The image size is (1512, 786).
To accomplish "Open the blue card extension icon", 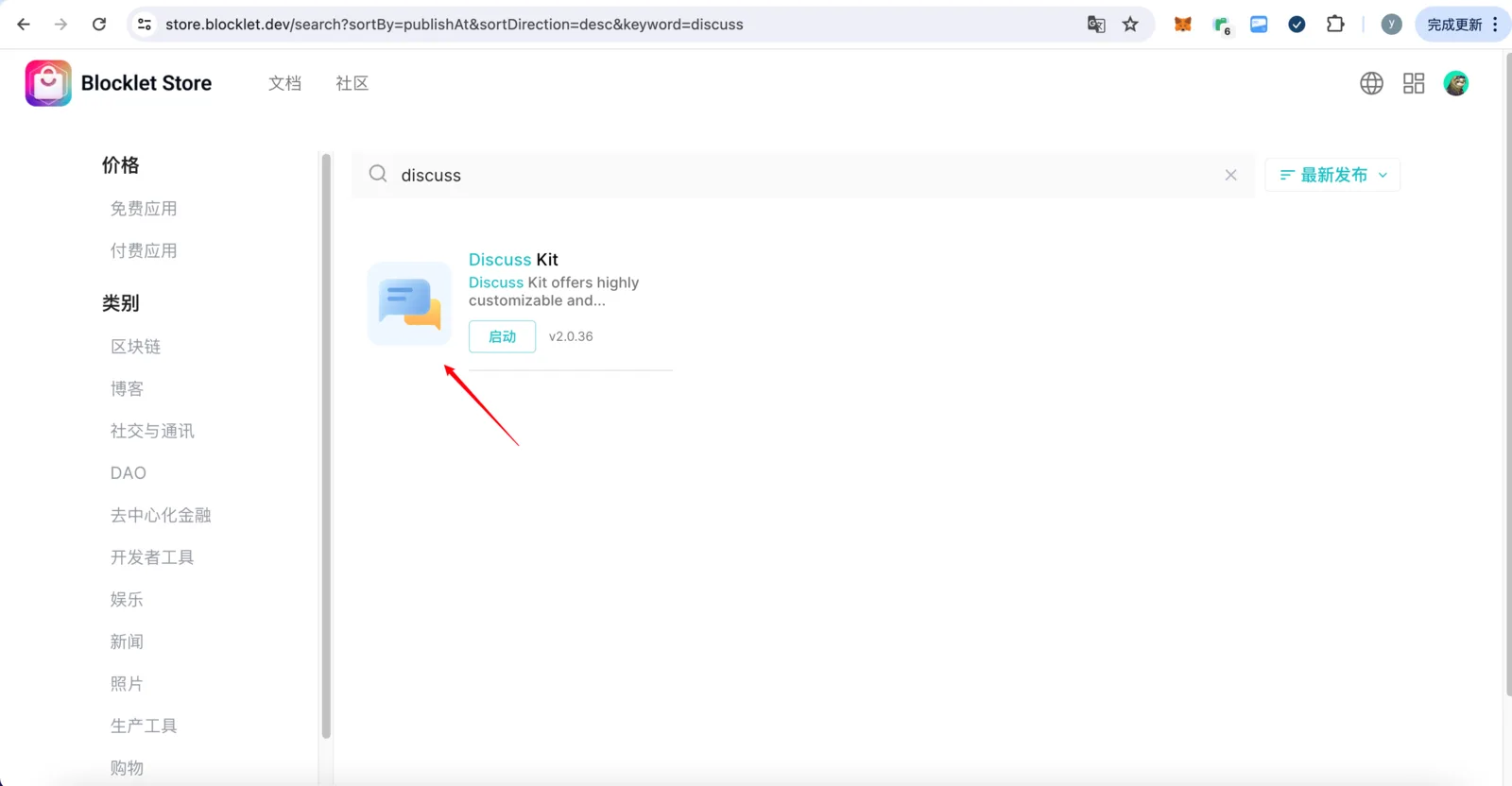I will click(1259, 25).
